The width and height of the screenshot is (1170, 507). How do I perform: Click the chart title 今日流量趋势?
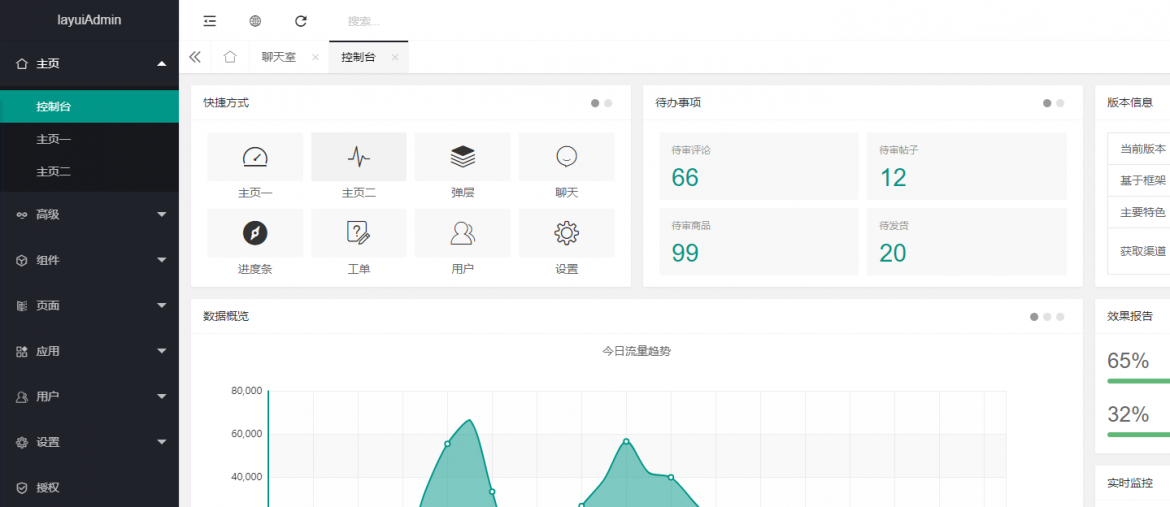point(636,351)
